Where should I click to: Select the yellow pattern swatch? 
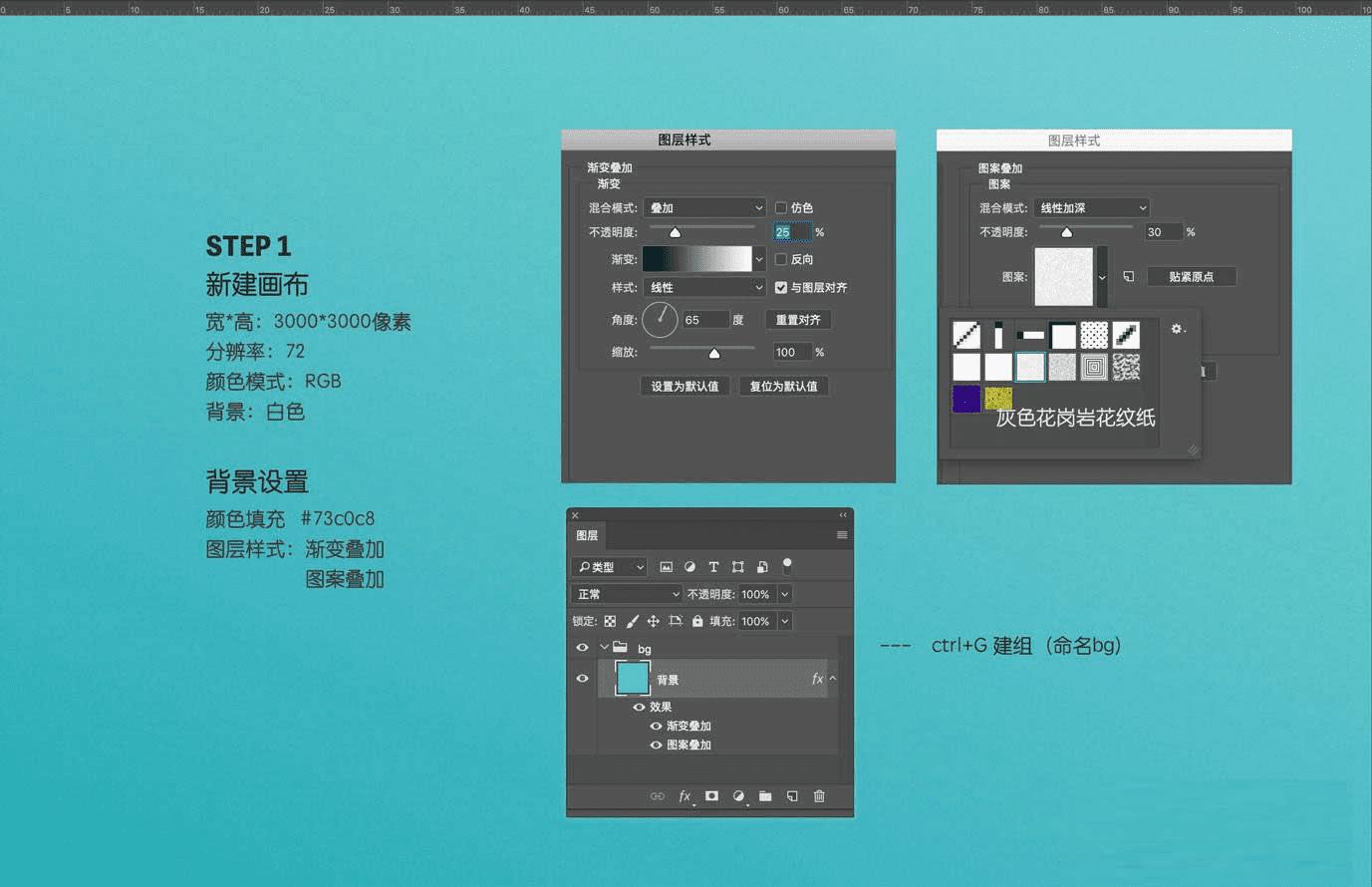(x=998, y=399)
